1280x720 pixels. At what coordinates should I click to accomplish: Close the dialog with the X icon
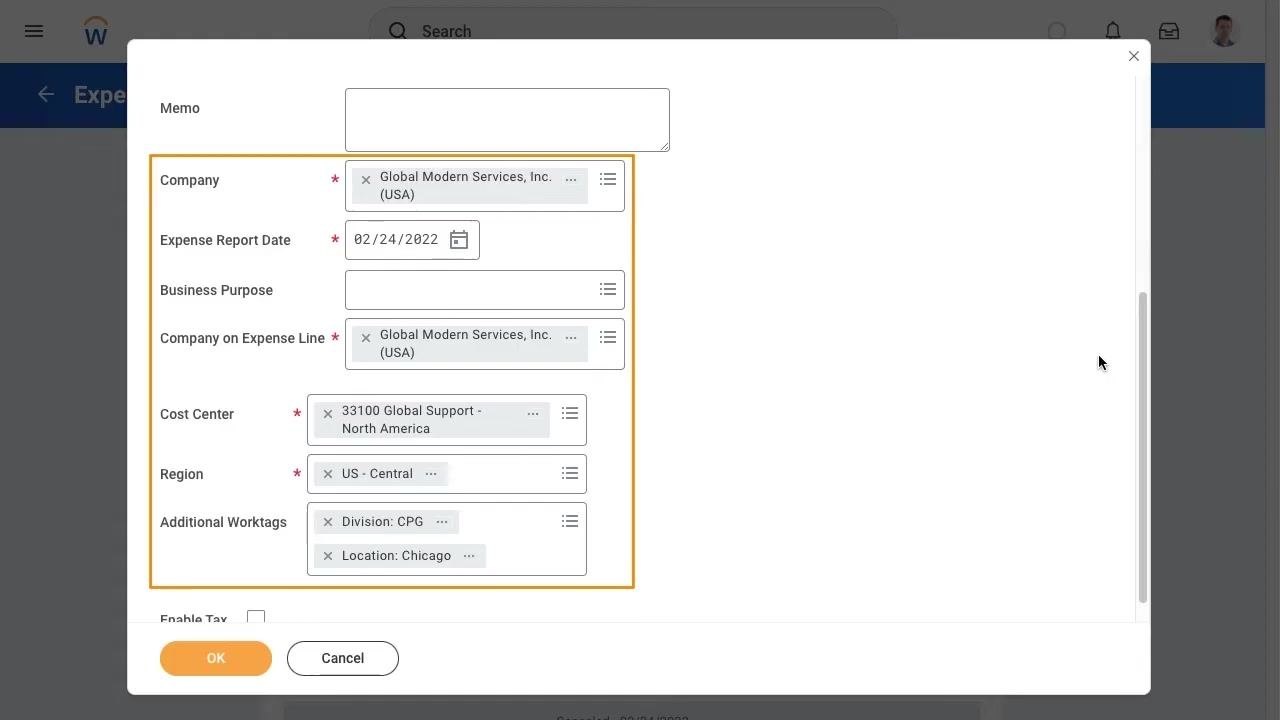pos(1134,56)
